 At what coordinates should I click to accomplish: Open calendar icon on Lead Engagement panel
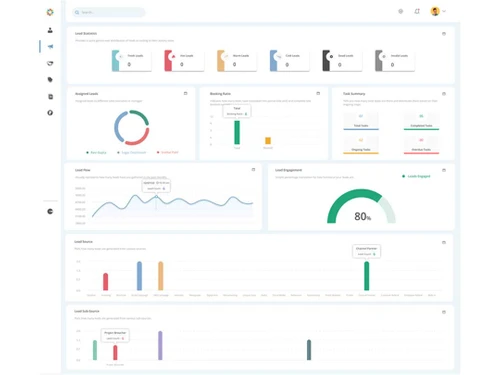(444, 170)
